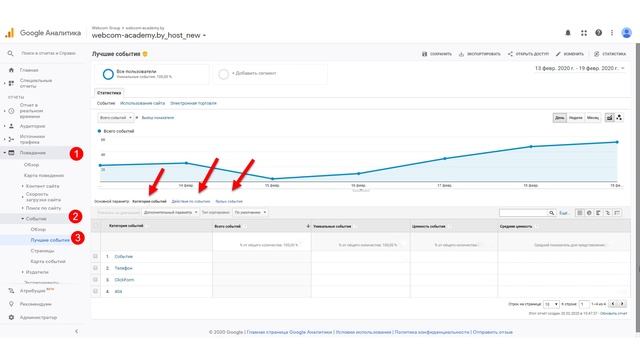
Task: Tick the checkbox for row 2 Телефон
Action: click(96, 268)
